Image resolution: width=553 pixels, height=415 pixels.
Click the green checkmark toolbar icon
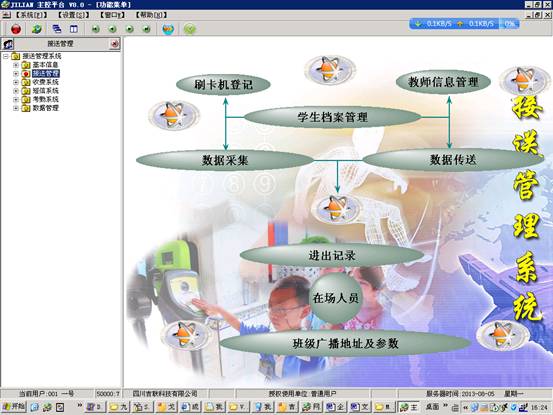189,29
